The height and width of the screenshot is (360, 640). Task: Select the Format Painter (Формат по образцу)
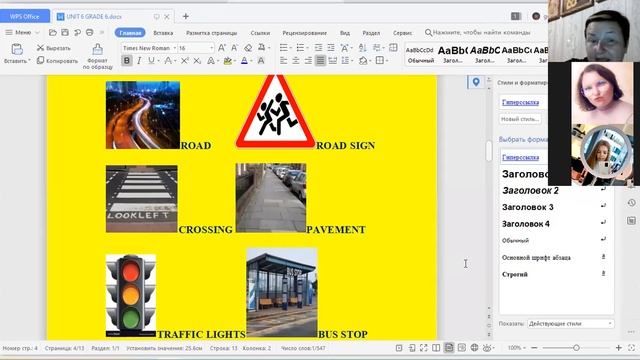(x=98, y=56)
